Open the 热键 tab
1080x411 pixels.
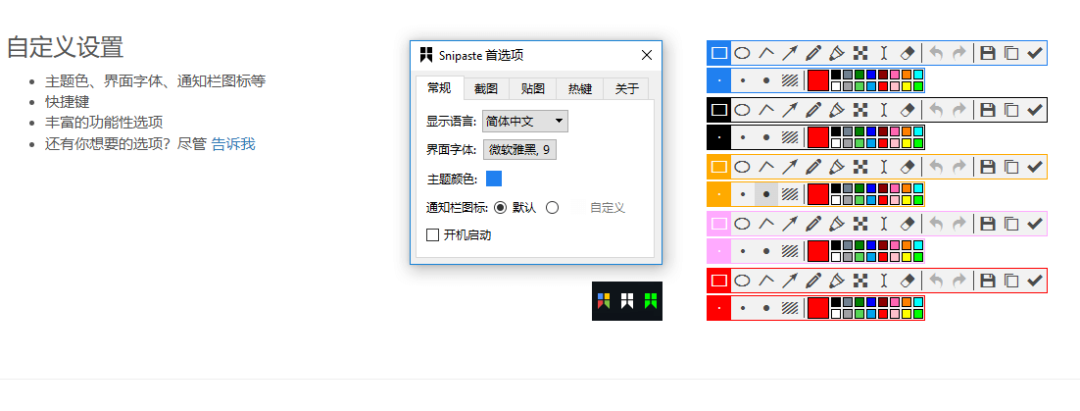tap(579, 88)
